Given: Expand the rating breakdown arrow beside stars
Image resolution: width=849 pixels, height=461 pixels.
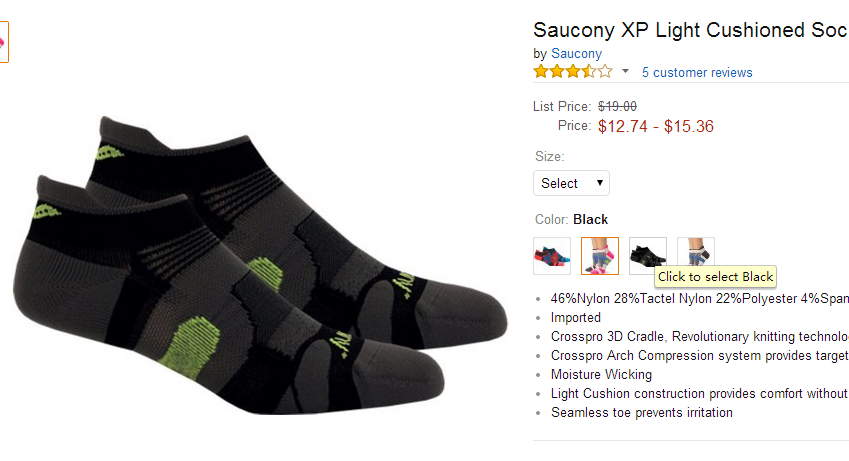Looking at the screenshot, I should [626, 72].
